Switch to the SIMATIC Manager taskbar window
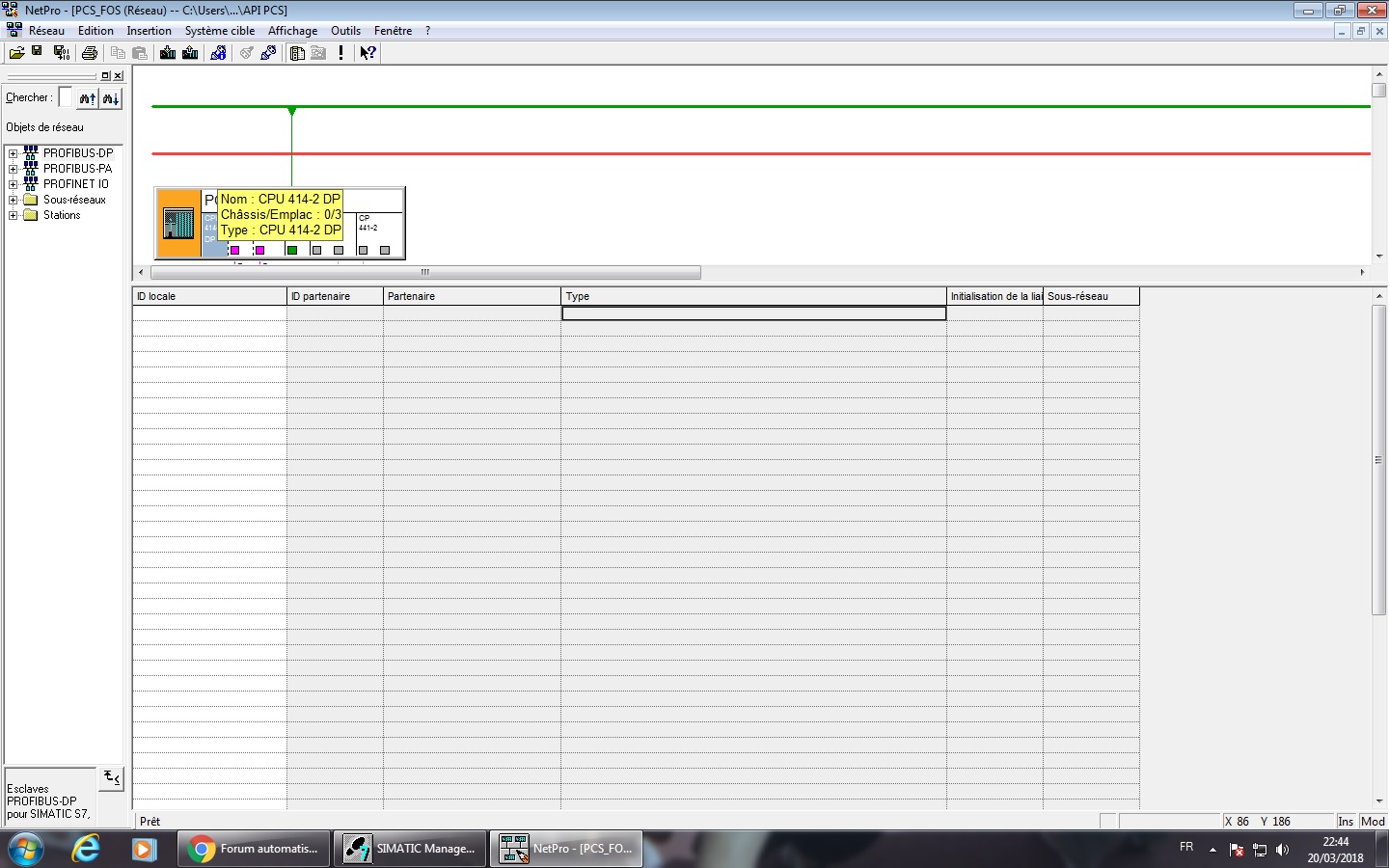 [x=410, y=849]
